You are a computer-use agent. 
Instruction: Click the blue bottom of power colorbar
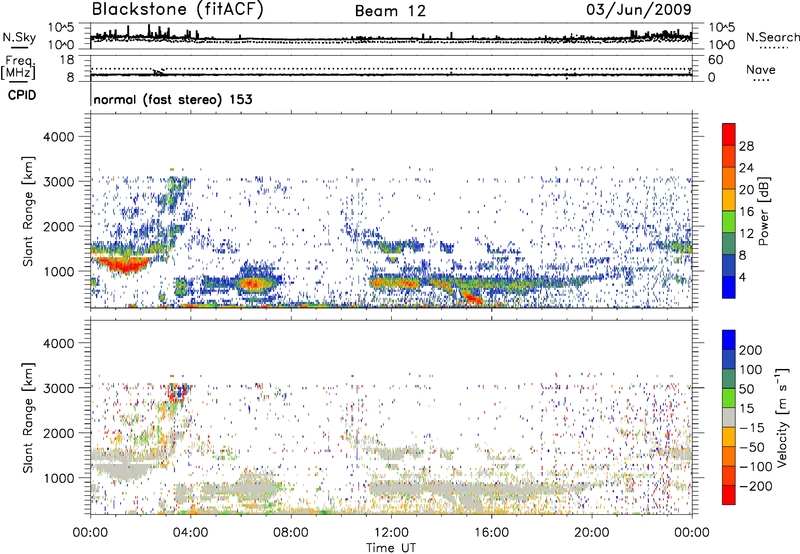pos(729,287)
